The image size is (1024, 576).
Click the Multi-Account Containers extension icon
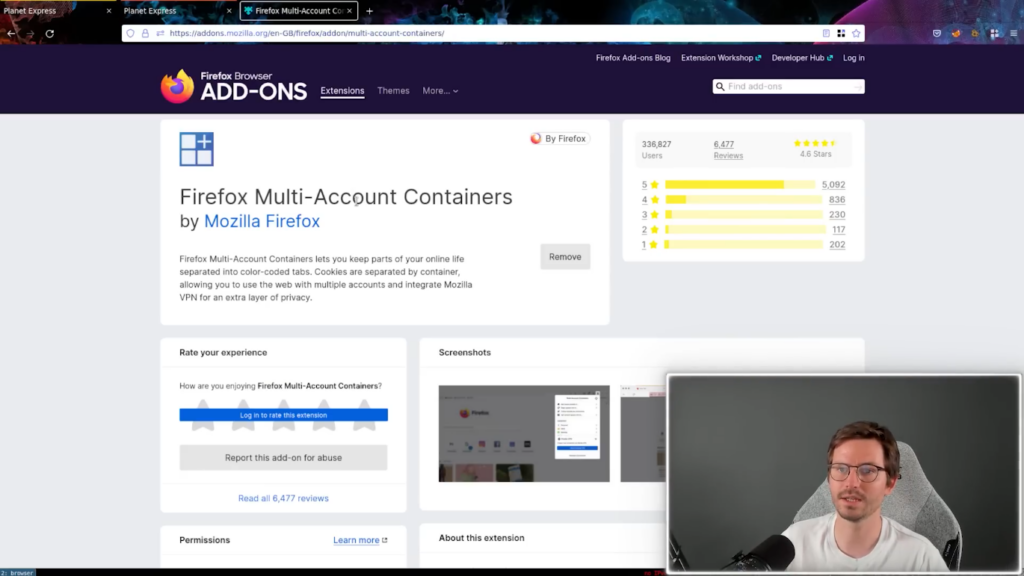(x=197, y=149)
